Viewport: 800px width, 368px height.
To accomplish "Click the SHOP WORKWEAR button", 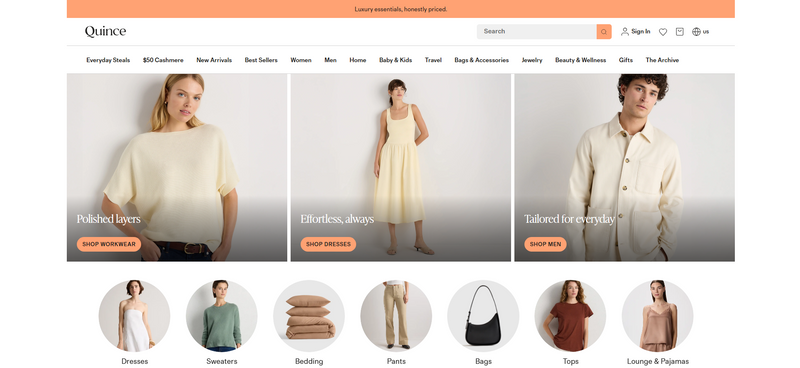I will [109, 244].
